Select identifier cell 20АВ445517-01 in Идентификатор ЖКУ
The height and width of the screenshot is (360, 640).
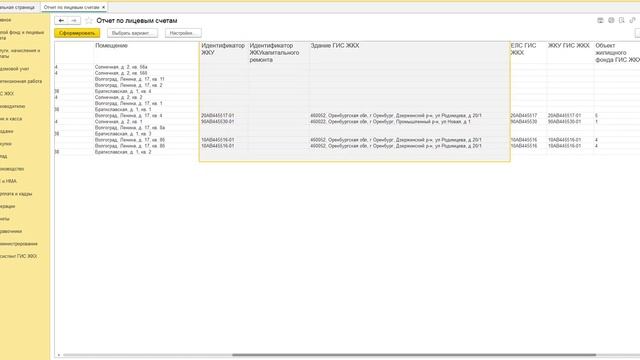point(218,116)
